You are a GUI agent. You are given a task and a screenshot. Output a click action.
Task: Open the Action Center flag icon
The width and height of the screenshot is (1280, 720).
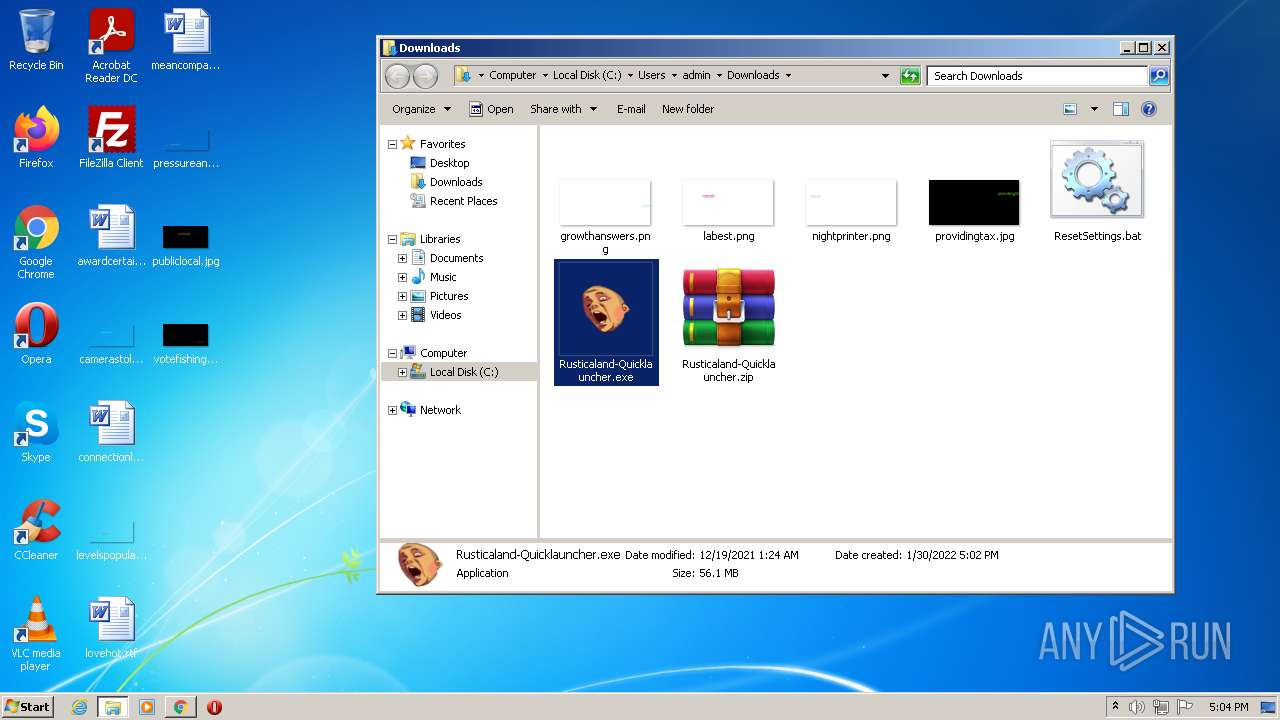click(x=1185, y=707)
